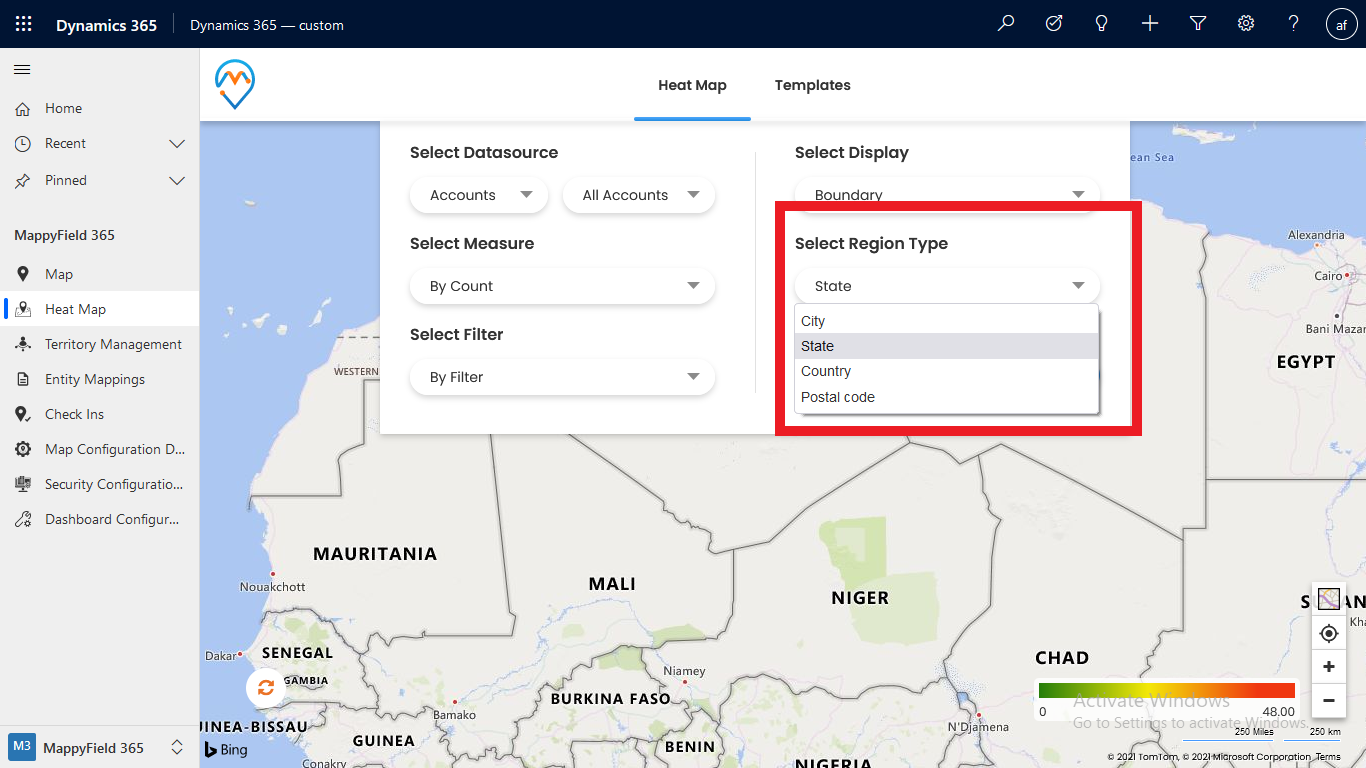The height and width of the screenshot is (768, 1366).
Task: Open the task flow checkmark circle icon
Action: click(1054, 24)
